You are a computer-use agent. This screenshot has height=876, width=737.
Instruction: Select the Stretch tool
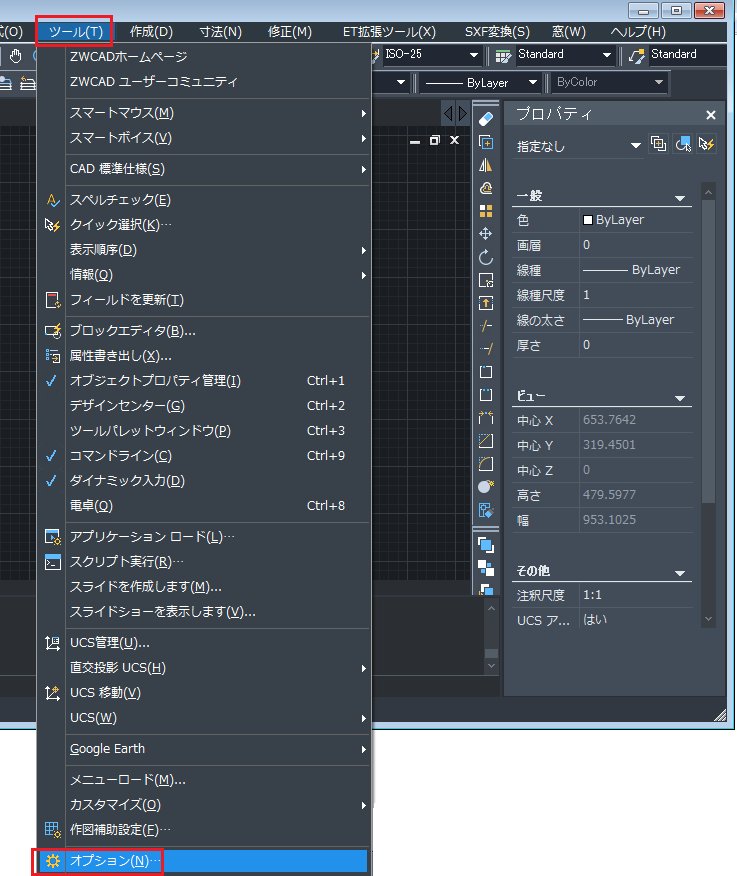pos(486,303)
